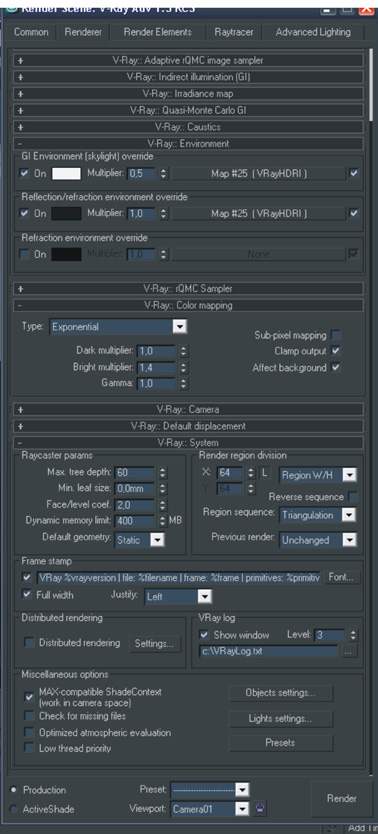
Task: Click the L lock button next to region X
Action: click(265, 473)
